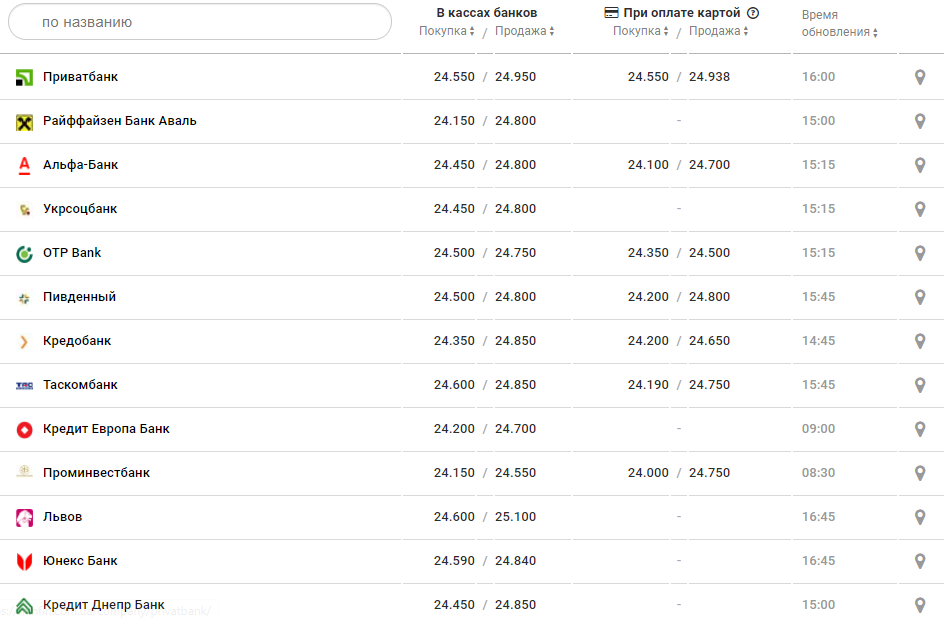Click the Таскомбанк logo icon
This screenshot has height=618, width=944.
pos(25,386)
